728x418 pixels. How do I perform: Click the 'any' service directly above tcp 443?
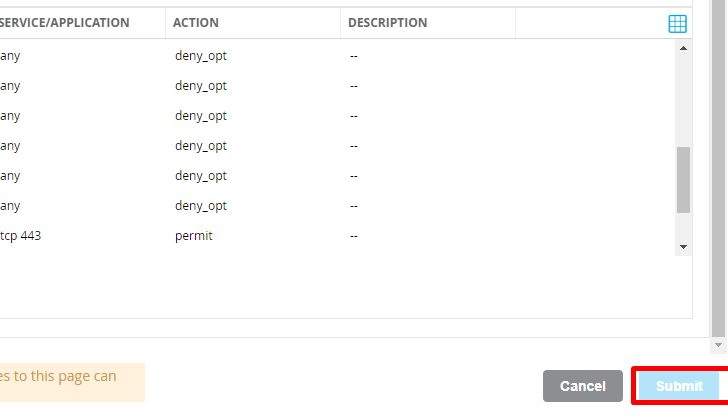tap(10, 206)
